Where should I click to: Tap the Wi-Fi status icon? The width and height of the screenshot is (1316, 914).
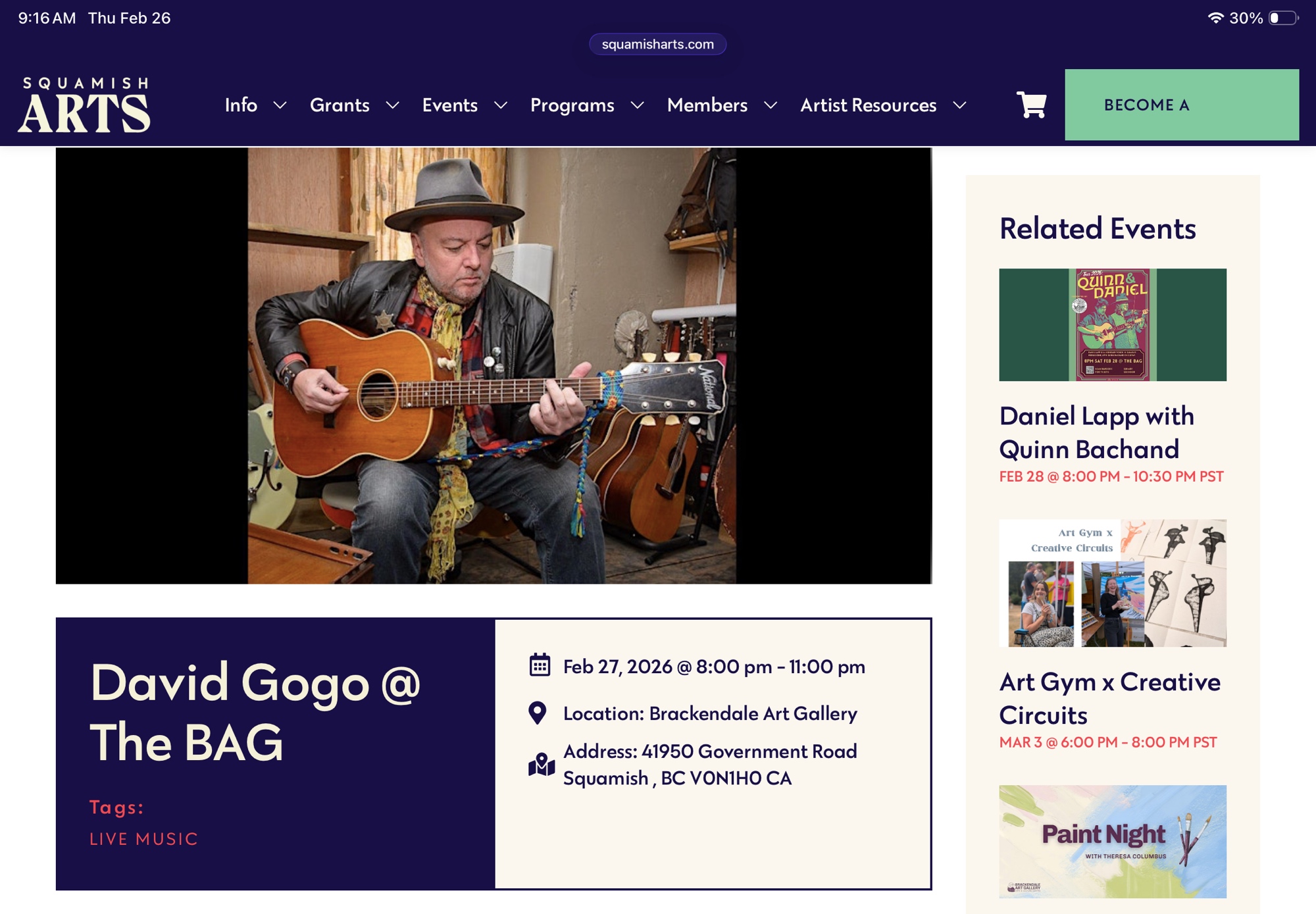tap(1215, 18)
